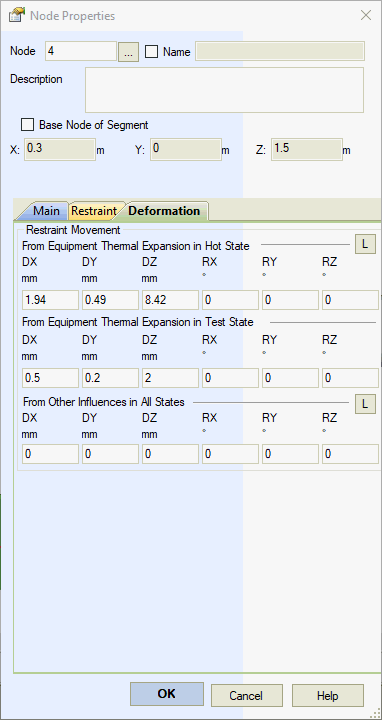This screenshot has width=382, height=720.
Task: Click Test State DZ field showing 2
Action: [x=170, y=378]
